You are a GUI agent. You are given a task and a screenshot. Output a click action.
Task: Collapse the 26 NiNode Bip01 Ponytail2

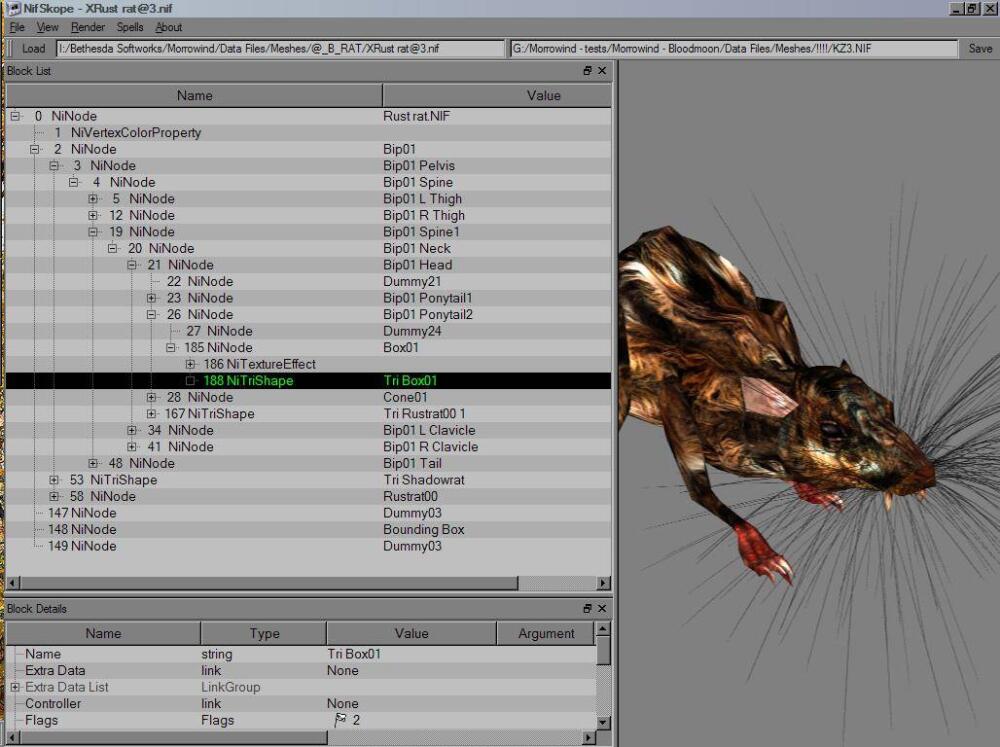pyautogui.click(x=152, y=314)
